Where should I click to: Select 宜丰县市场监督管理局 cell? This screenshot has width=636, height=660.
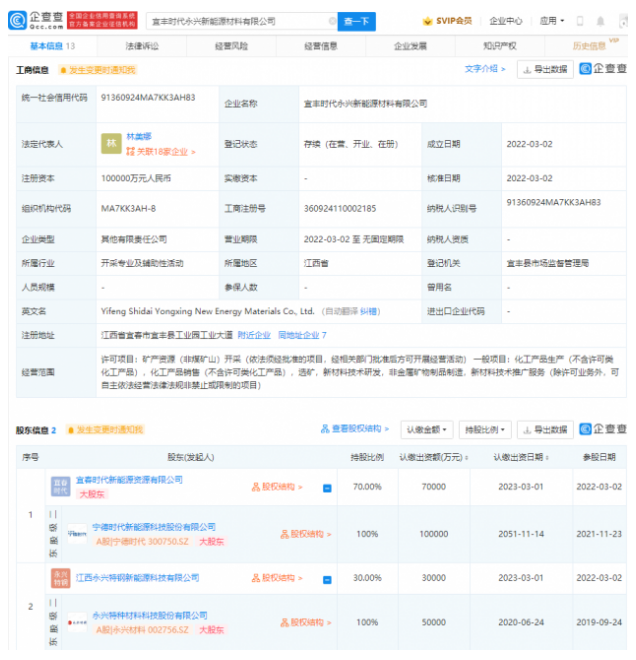coord(548,263)
